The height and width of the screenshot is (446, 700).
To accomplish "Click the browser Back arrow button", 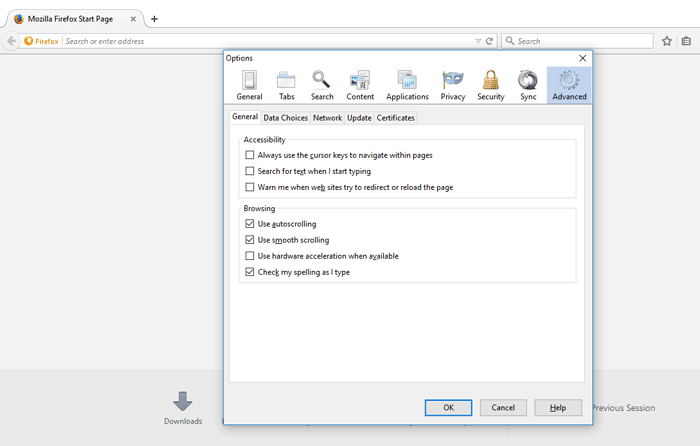I will tap(12, 41).
